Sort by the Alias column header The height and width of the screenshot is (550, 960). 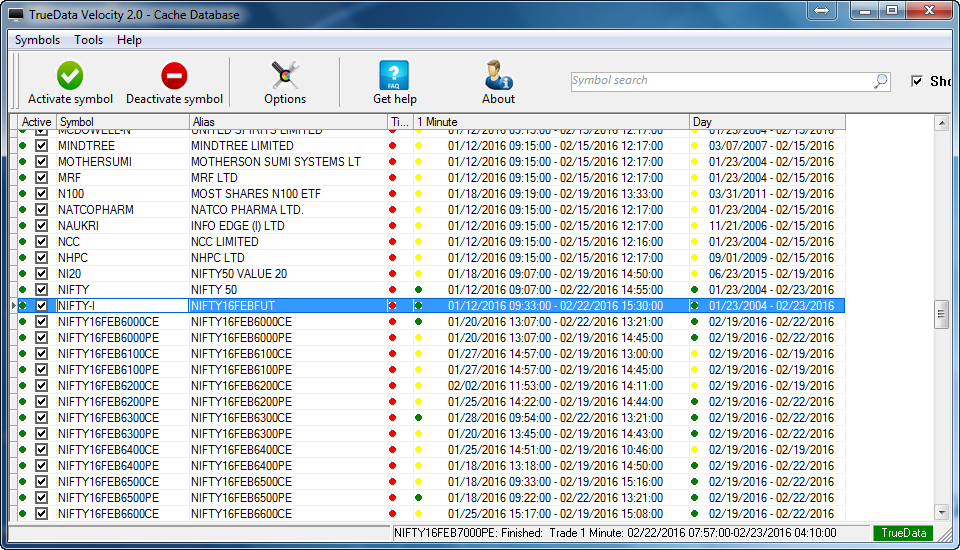click(x=288, y=122)
